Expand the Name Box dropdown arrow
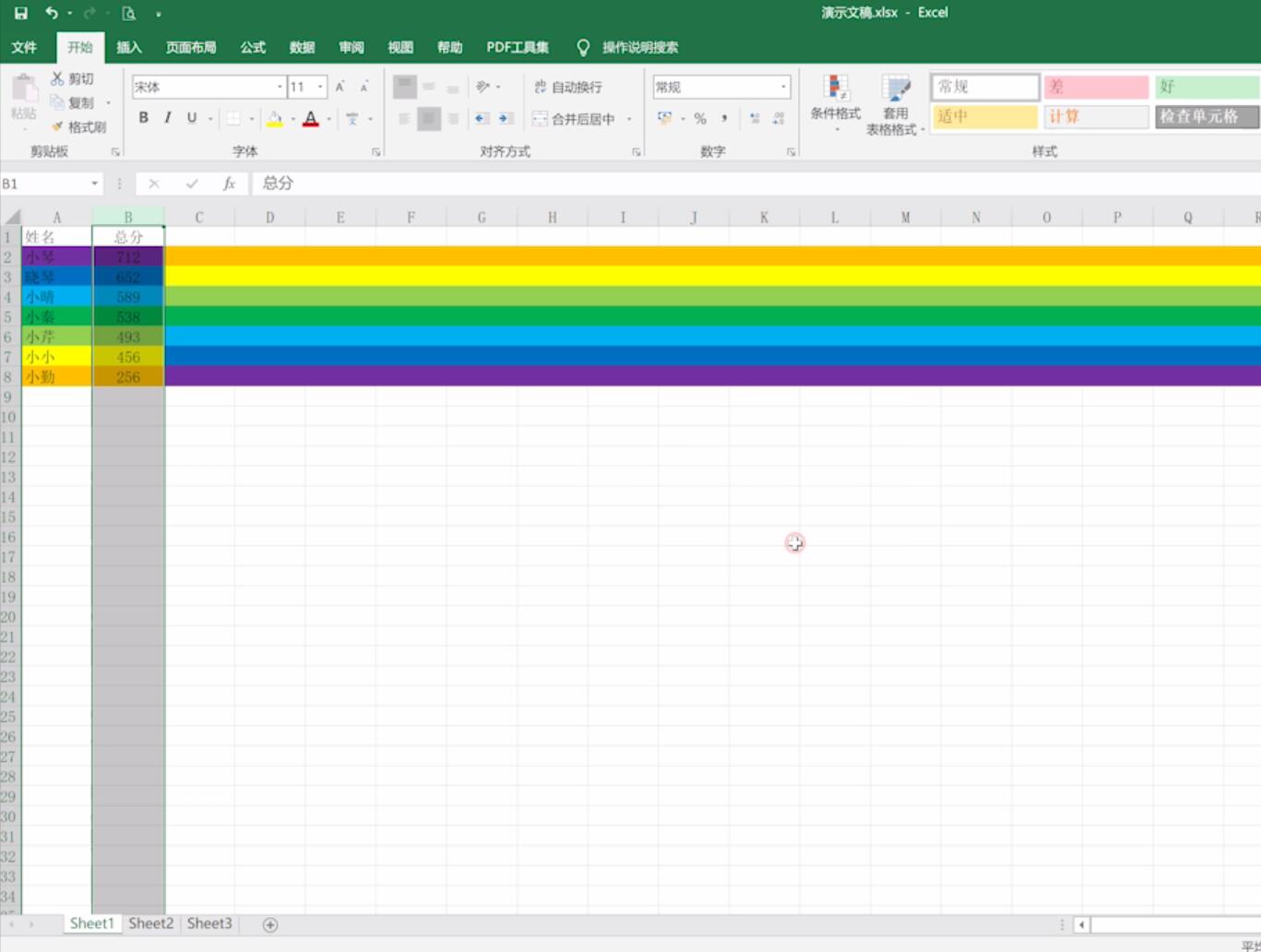The height and width of the screenshot is (952, 1261). coord(94,184)
